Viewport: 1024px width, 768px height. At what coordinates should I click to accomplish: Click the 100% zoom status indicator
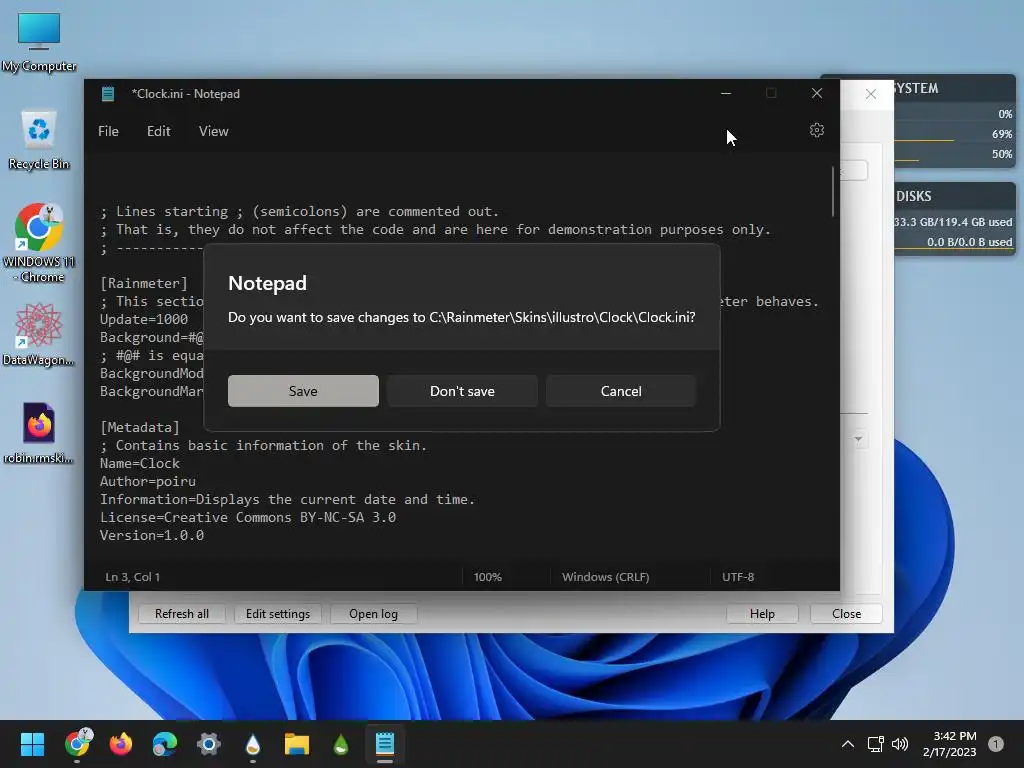coord(487,577)
